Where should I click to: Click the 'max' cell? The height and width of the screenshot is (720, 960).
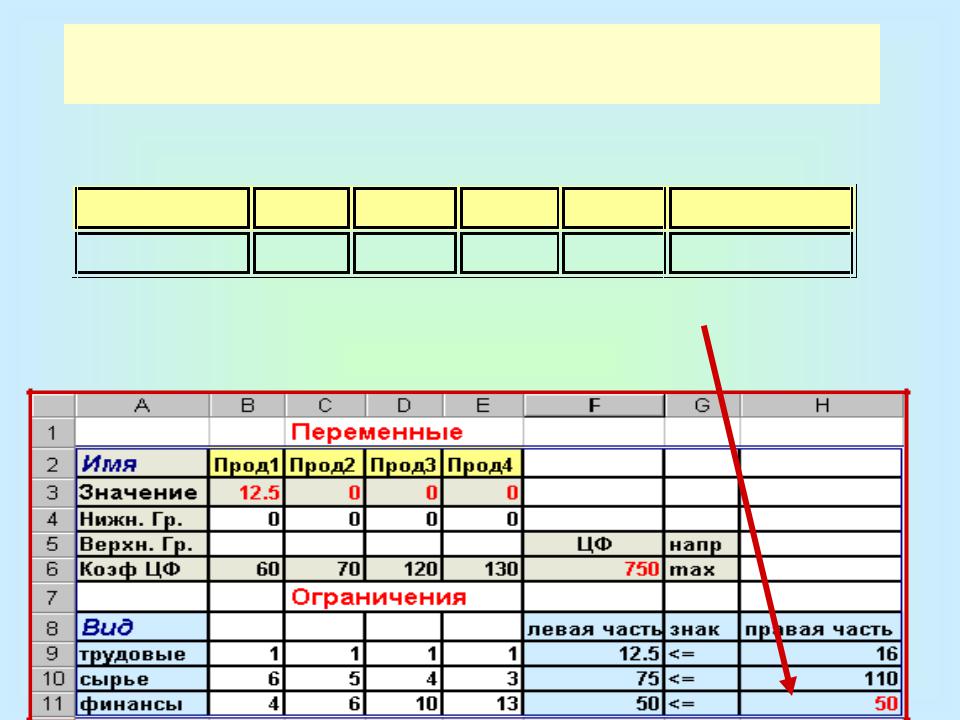(702, 569)
